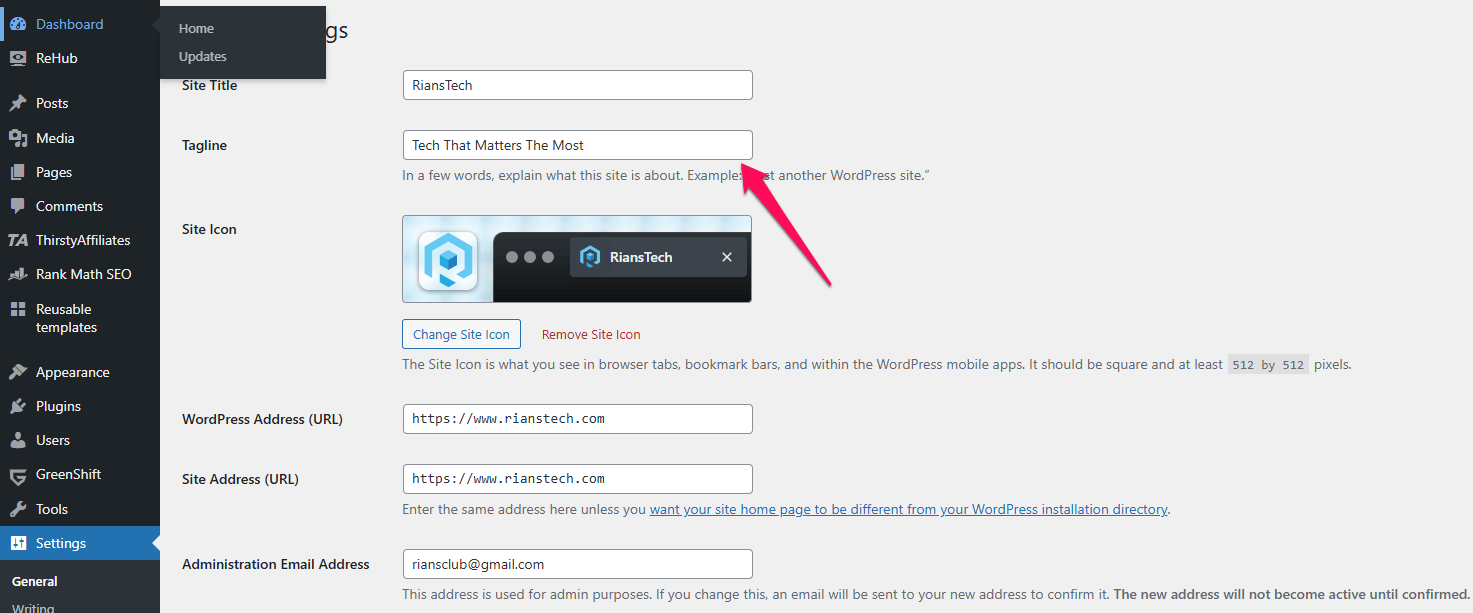Open General settings submenu item
This screenshot has height=613, width=1473.
tap(35, 581)
